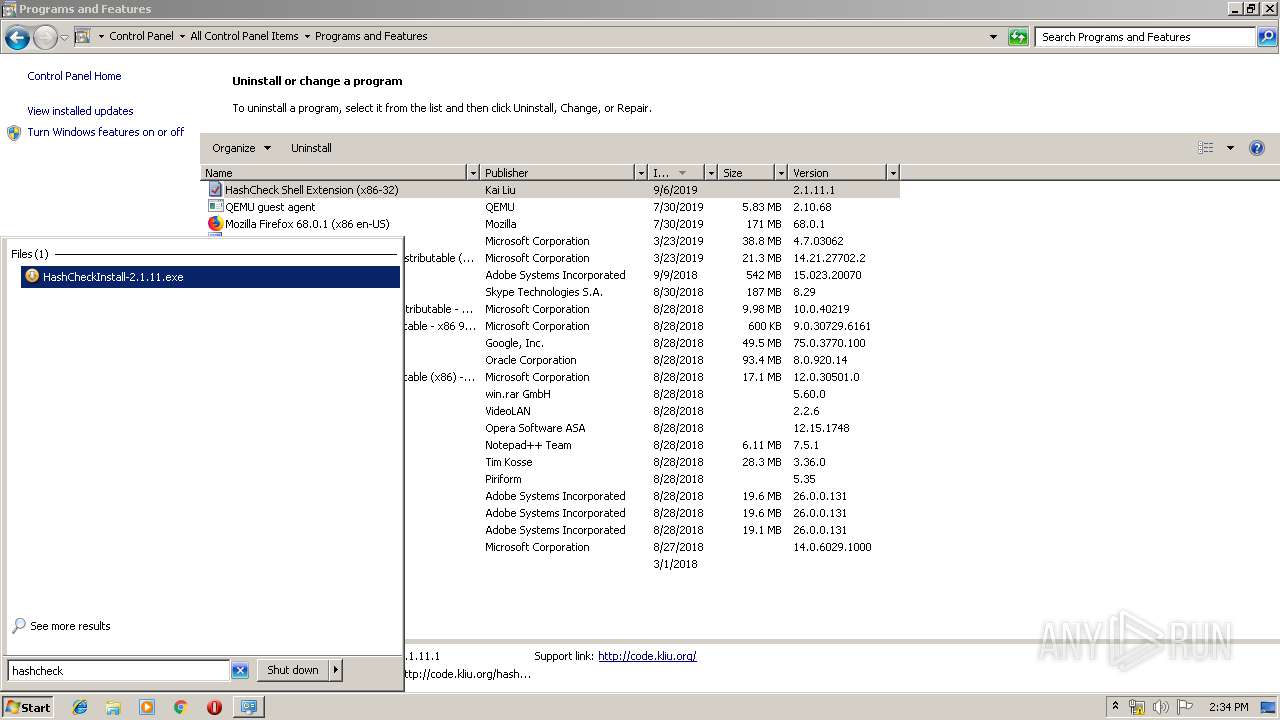
Task: Click the taskbar clock showing 2:34 PM
Action: pos(1228,707)
